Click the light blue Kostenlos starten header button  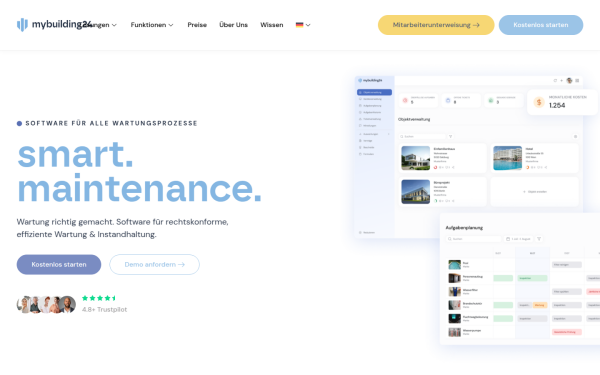click(541, 25)
